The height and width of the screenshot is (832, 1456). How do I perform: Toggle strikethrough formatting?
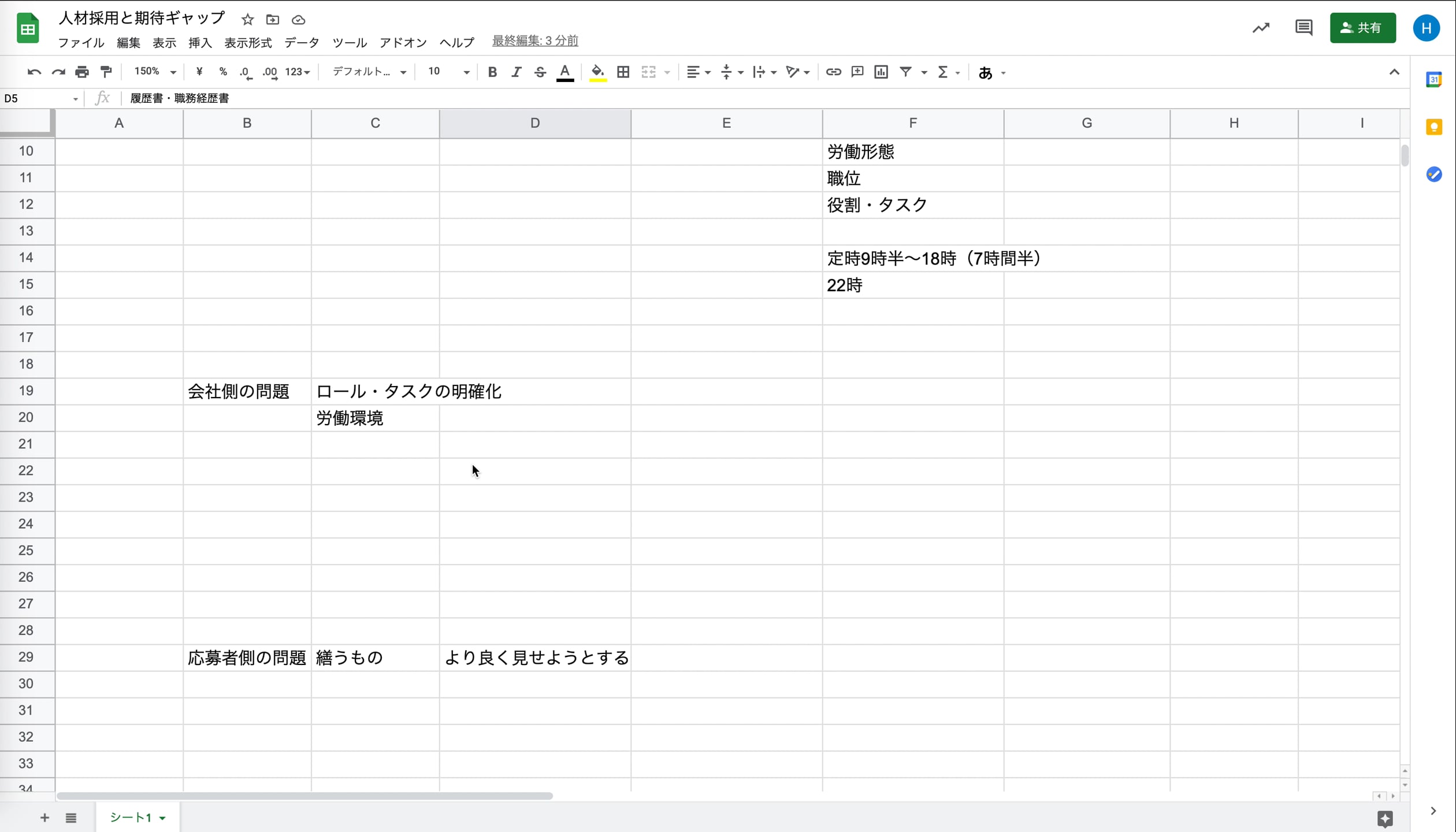540,72
